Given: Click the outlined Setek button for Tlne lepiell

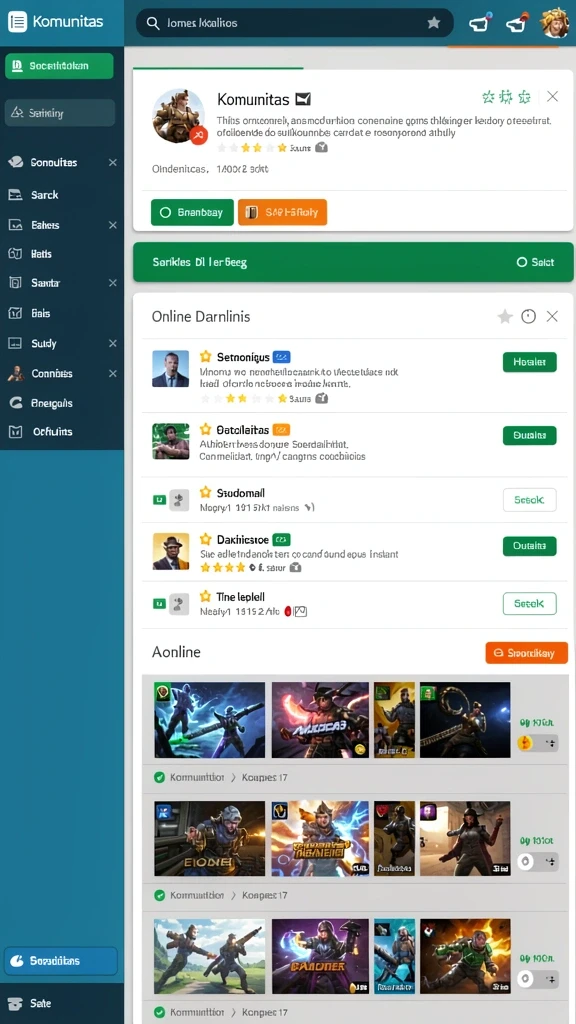Looking at the screenshot, I should [530, 603].
